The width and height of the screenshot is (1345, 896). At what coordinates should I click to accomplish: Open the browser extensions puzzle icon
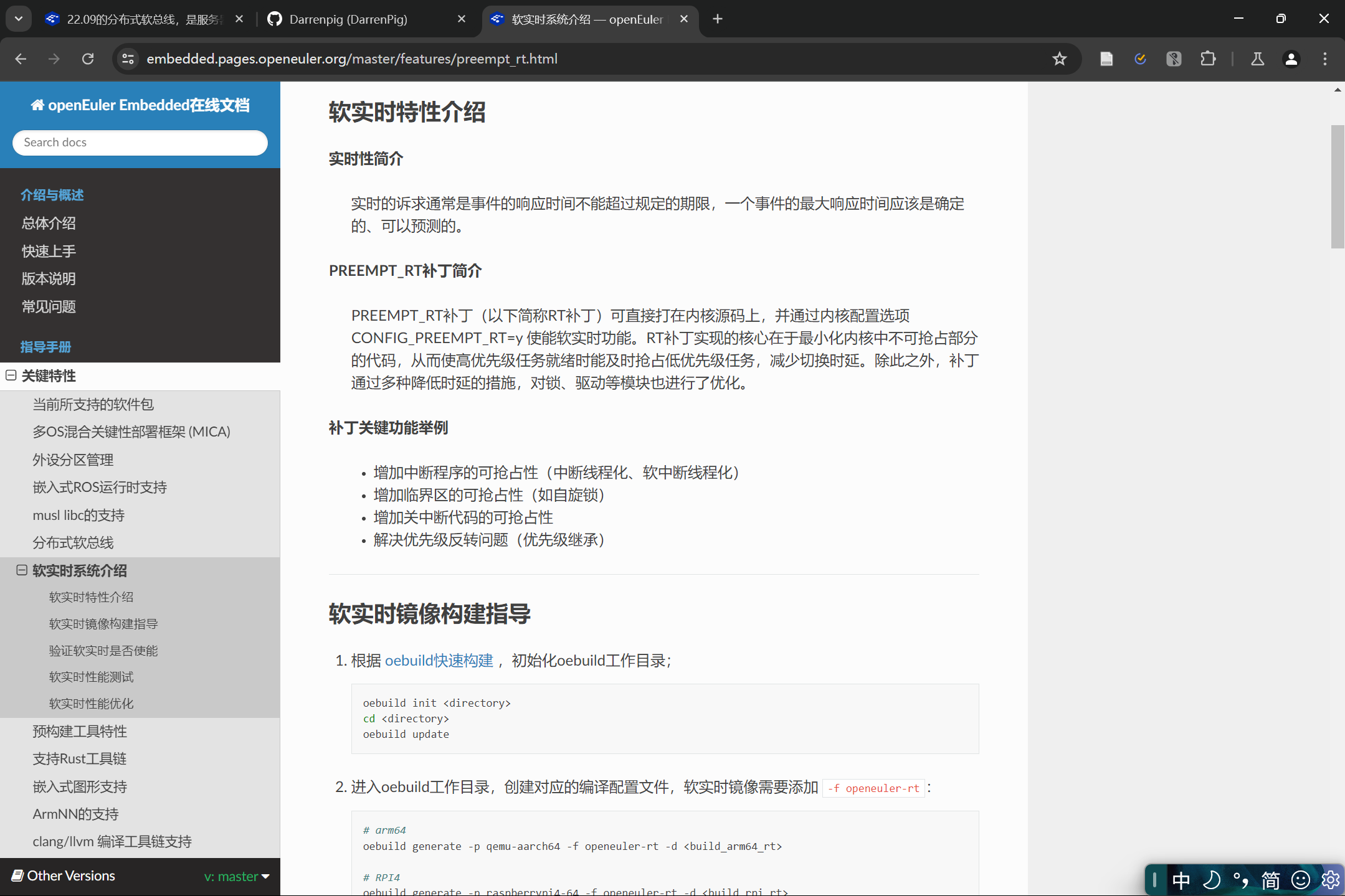pos(1207,59)
